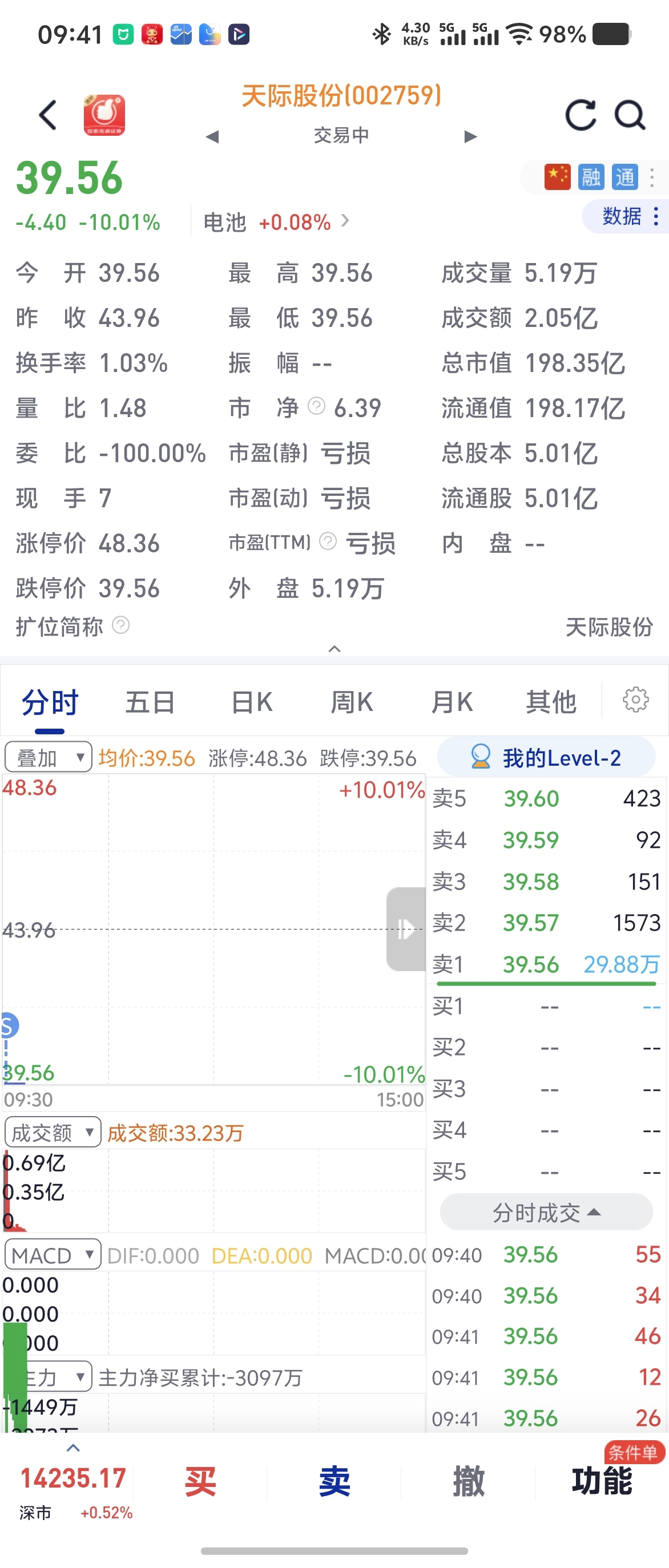Tap the 成交额 volume bar chart
Screen dimensions: 669x1568
pos(213,1191)
